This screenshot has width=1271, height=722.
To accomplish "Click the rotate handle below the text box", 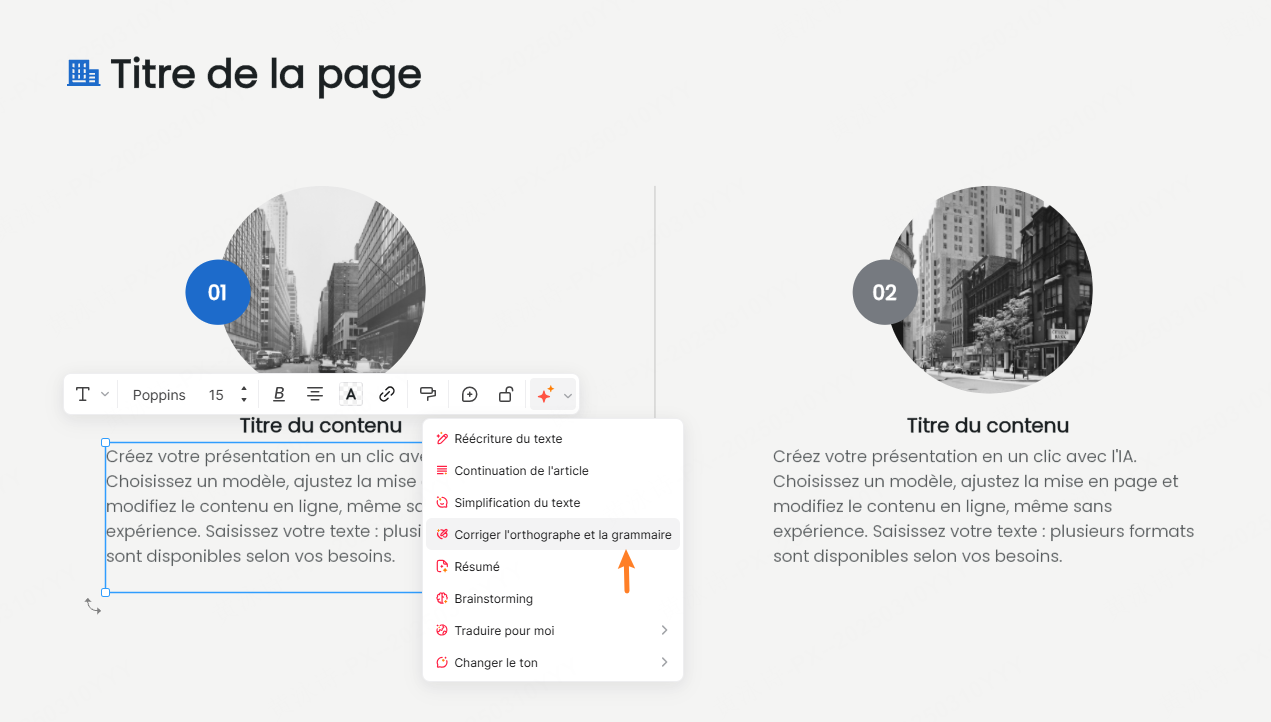I will (93, 606).
